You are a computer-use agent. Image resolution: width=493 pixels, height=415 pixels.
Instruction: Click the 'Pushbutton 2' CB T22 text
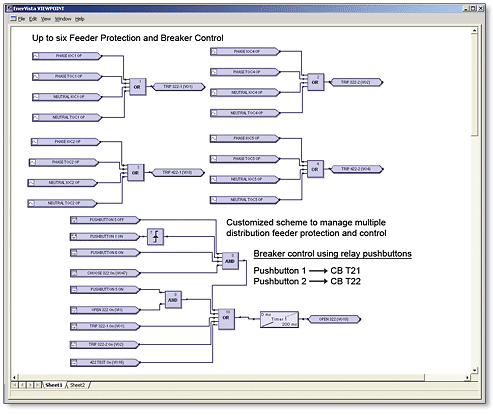[x=307, y=281]
